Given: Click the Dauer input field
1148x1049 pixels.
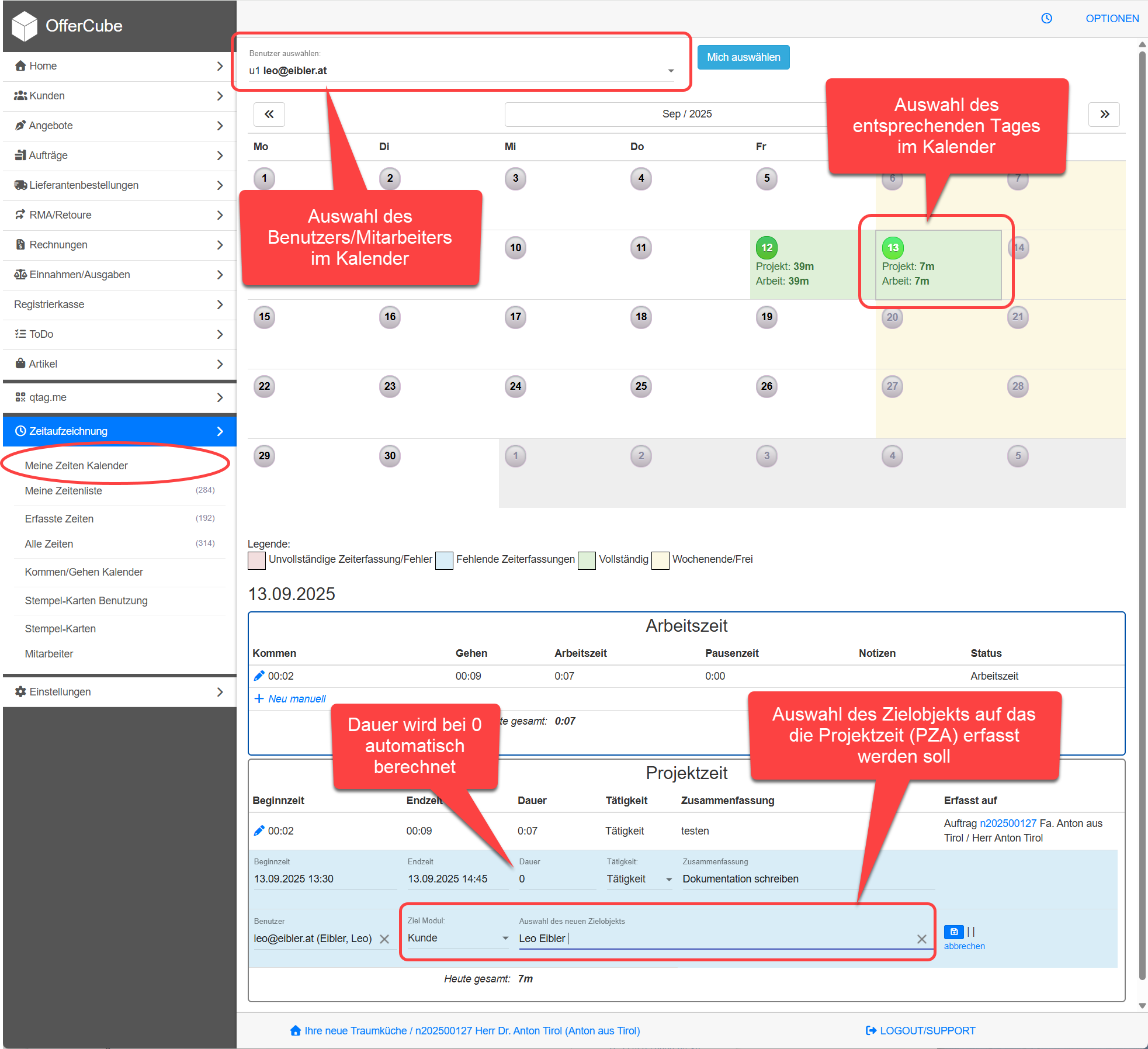Looking at the screenshot, I should pos(555,879).
